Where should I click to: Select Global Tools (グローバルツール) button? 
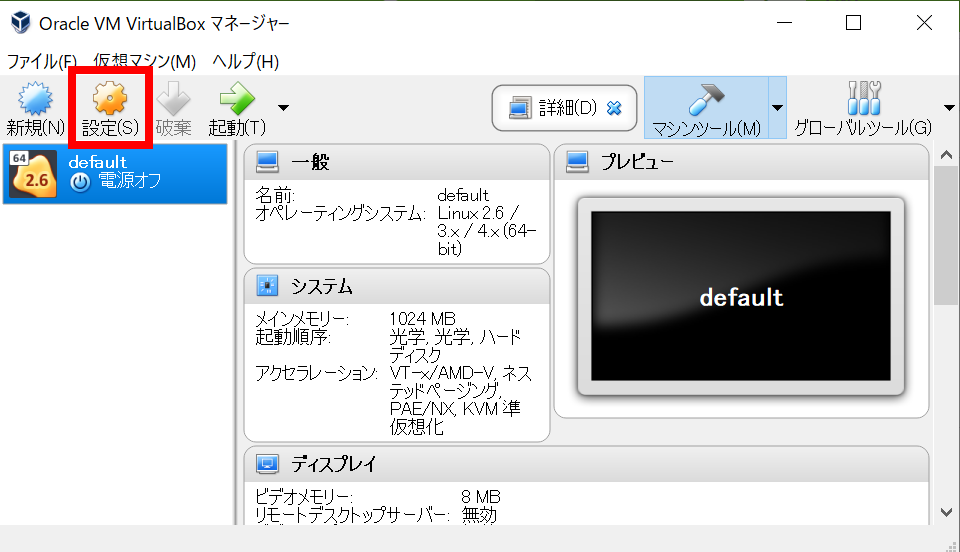pos(863,108)
